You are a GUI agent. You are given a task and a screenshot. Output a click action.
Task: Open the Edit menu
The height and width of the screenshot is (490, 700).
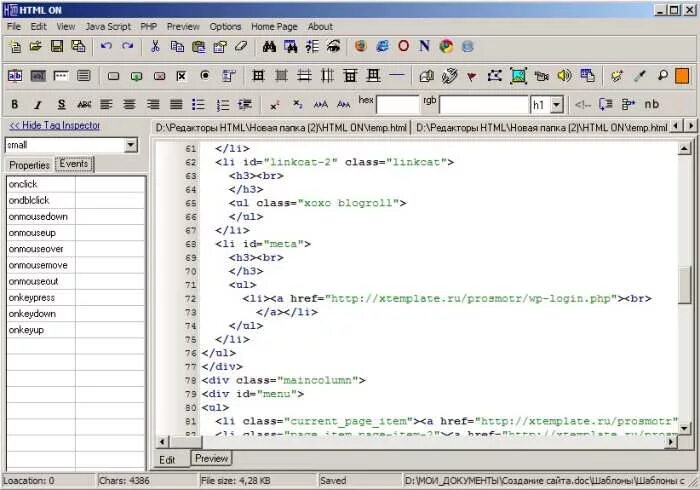38,26
